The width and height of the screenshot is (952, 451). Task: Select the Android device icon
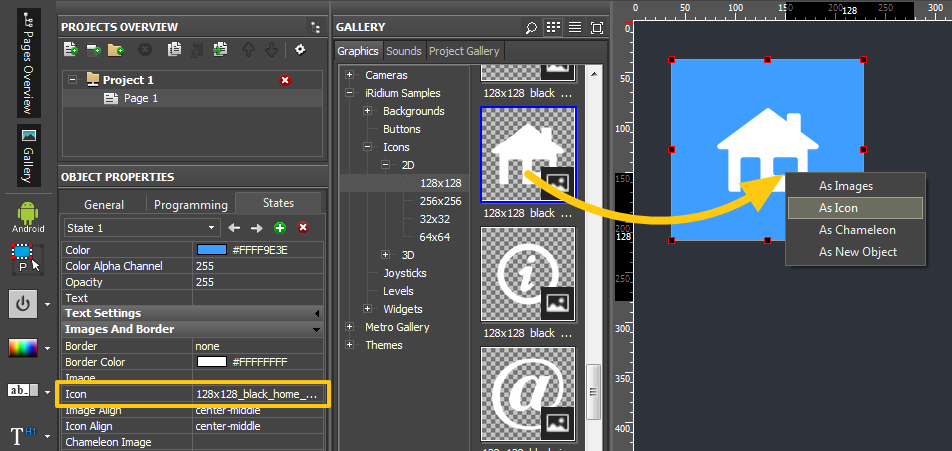point(28,218)
